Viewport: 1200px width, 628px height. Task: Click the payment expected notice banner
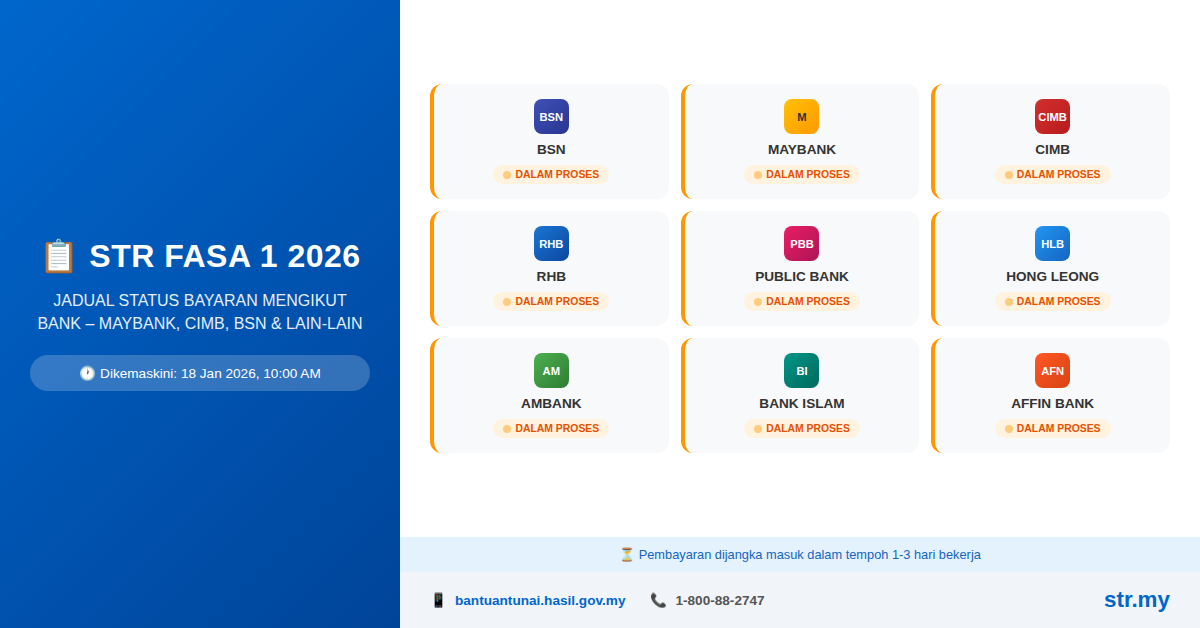pos(800,554)
